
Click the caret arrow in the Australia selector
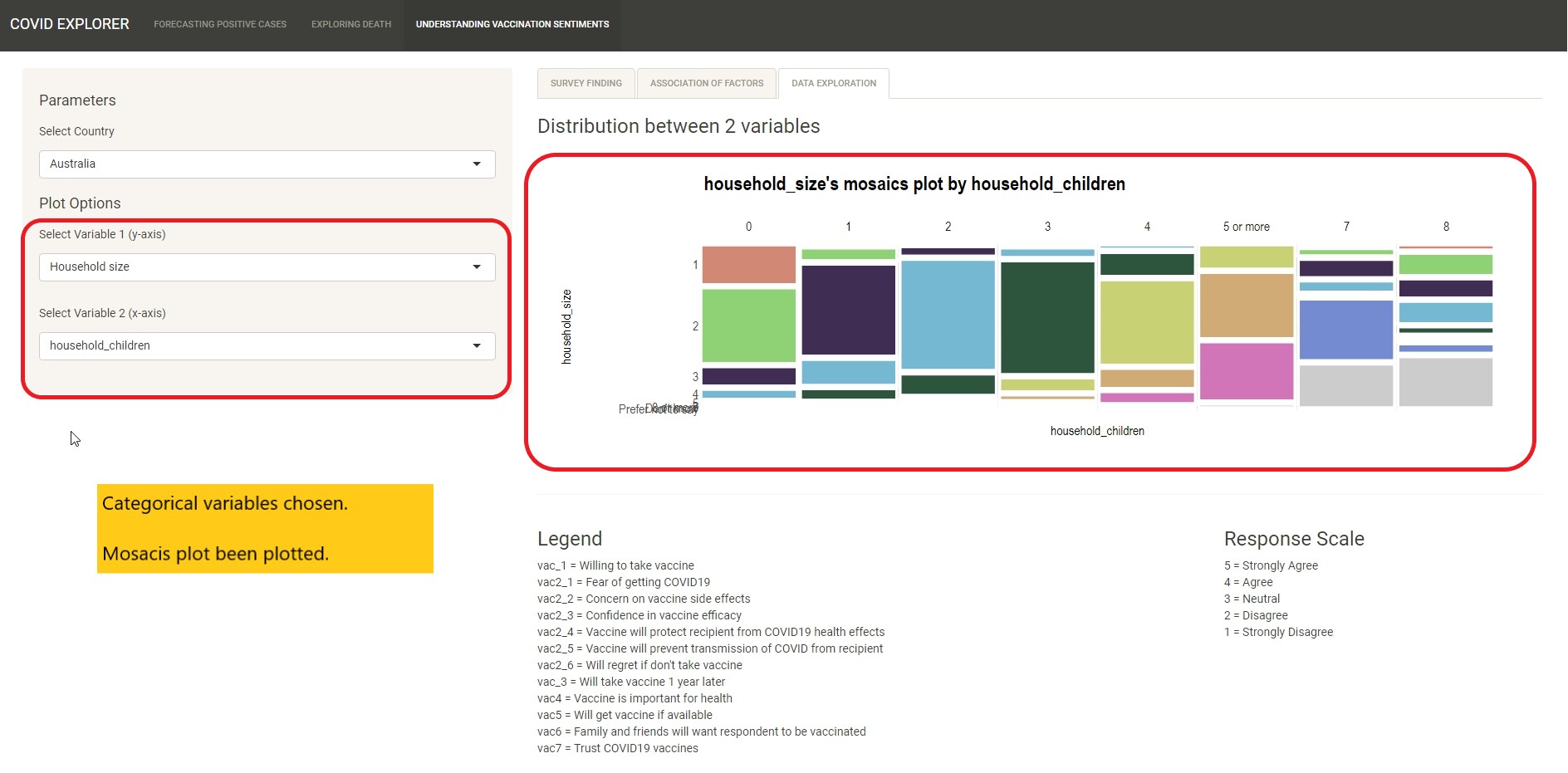point(477,164)
